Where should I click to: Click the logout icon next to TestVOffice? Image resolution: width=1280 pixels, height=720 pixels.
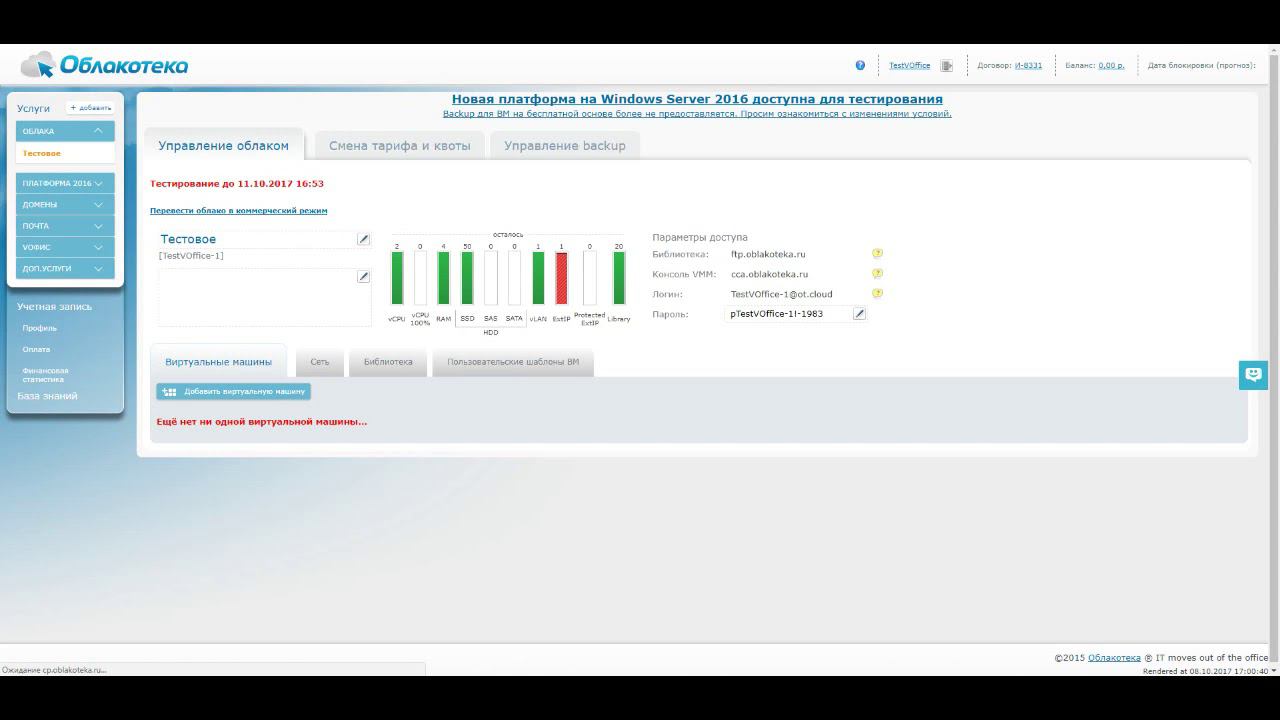[x=946, y=66]
